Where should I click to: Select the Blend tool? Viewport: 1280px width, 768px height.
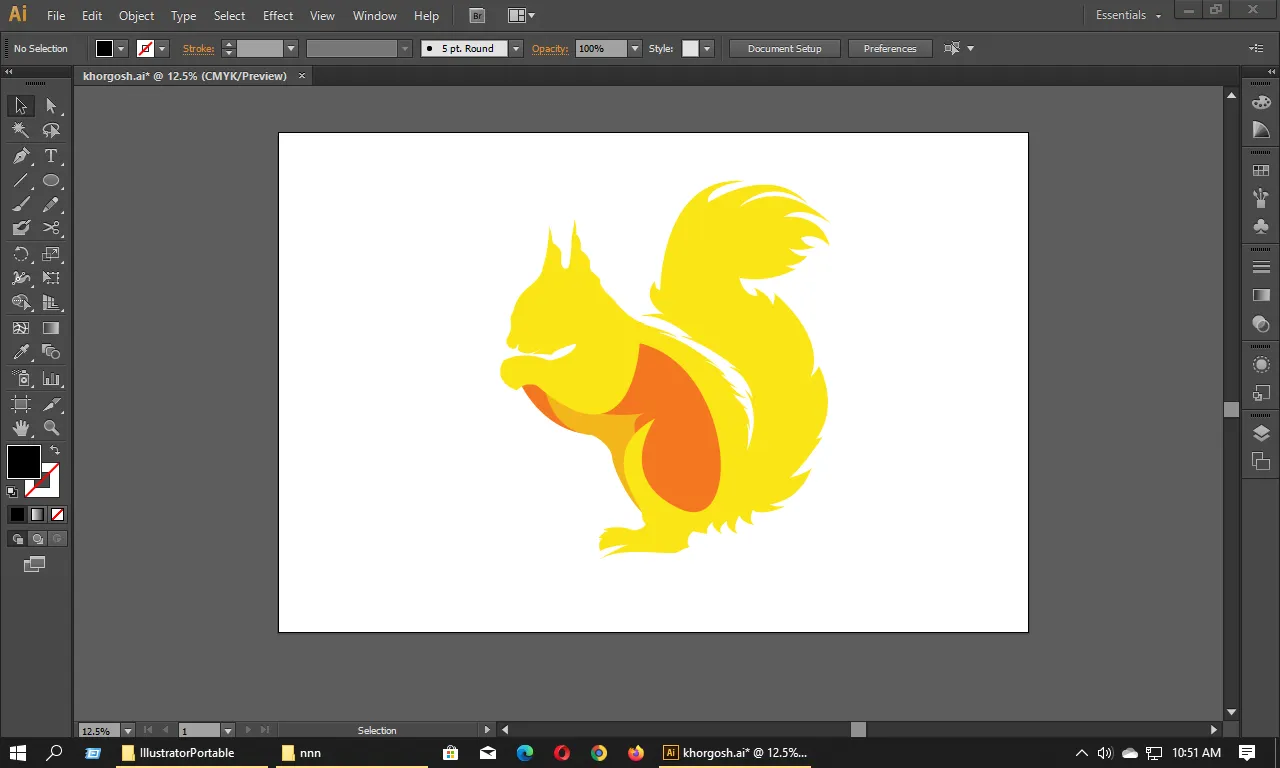click(x=51, y=352)
